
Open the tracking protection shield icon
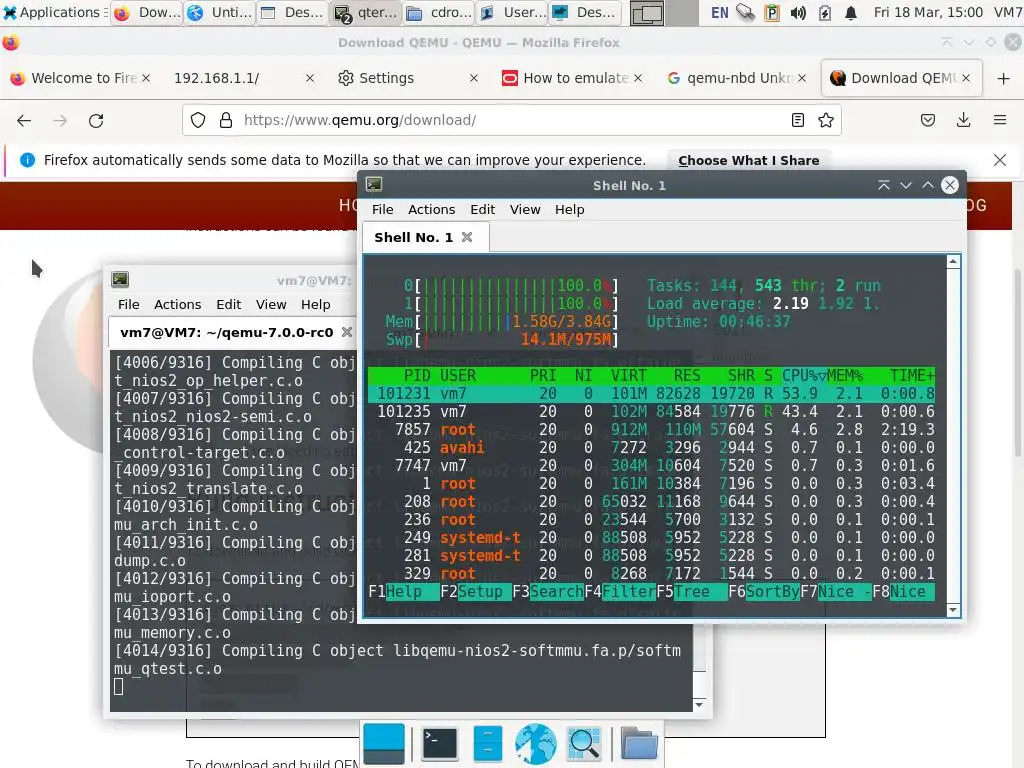198,120
